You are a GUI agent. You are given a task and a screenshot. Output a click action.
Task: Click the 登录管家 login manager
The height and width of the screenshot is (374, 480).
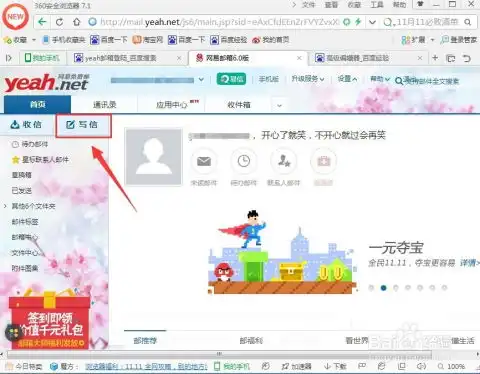click(x=459, y=40)
